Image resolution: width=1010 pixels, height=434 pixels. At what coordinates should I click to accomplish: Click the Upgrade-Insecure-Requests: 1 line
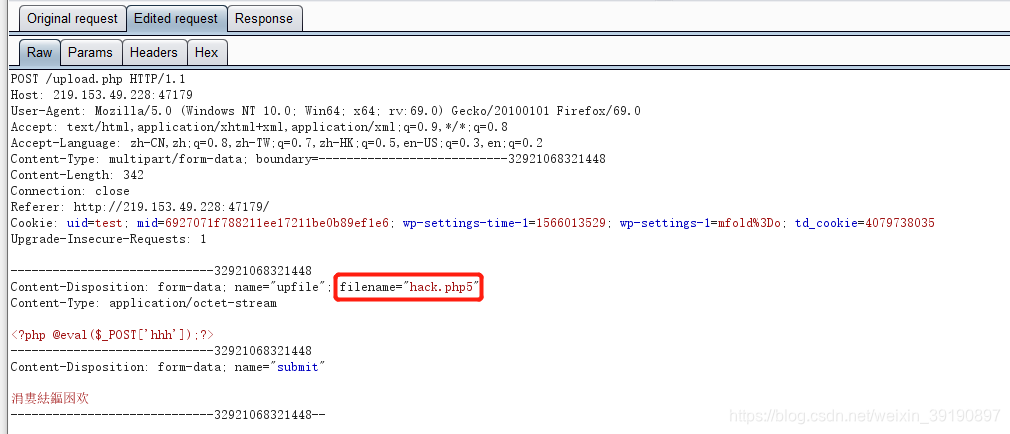coord(109,239)
